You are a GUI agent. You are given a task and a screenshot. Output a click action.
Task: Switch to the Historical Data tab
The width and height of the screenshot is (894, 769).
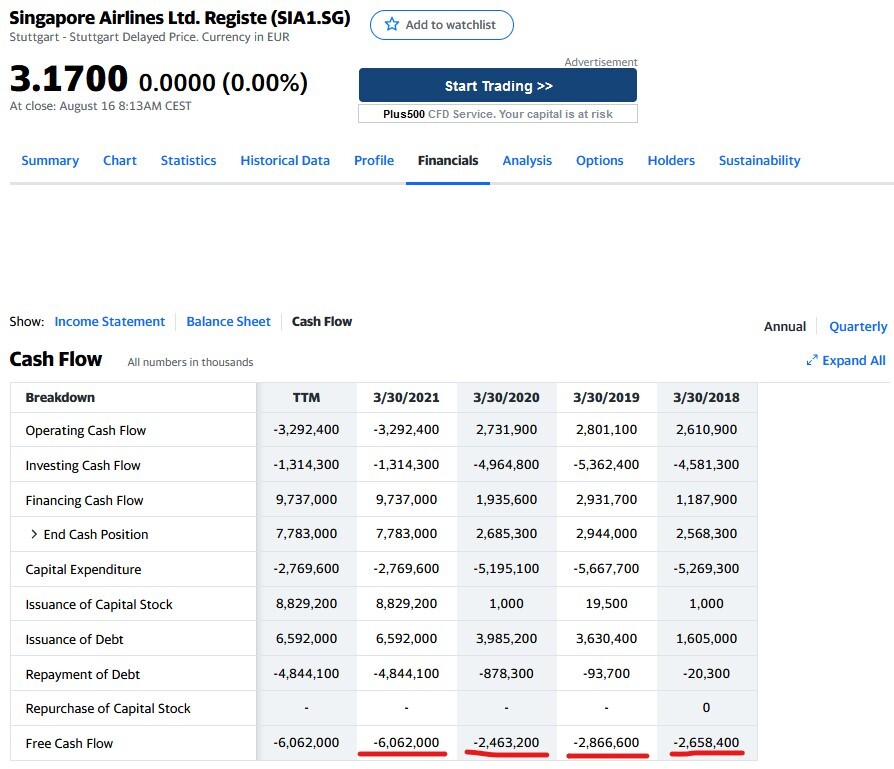pos(285,161)
